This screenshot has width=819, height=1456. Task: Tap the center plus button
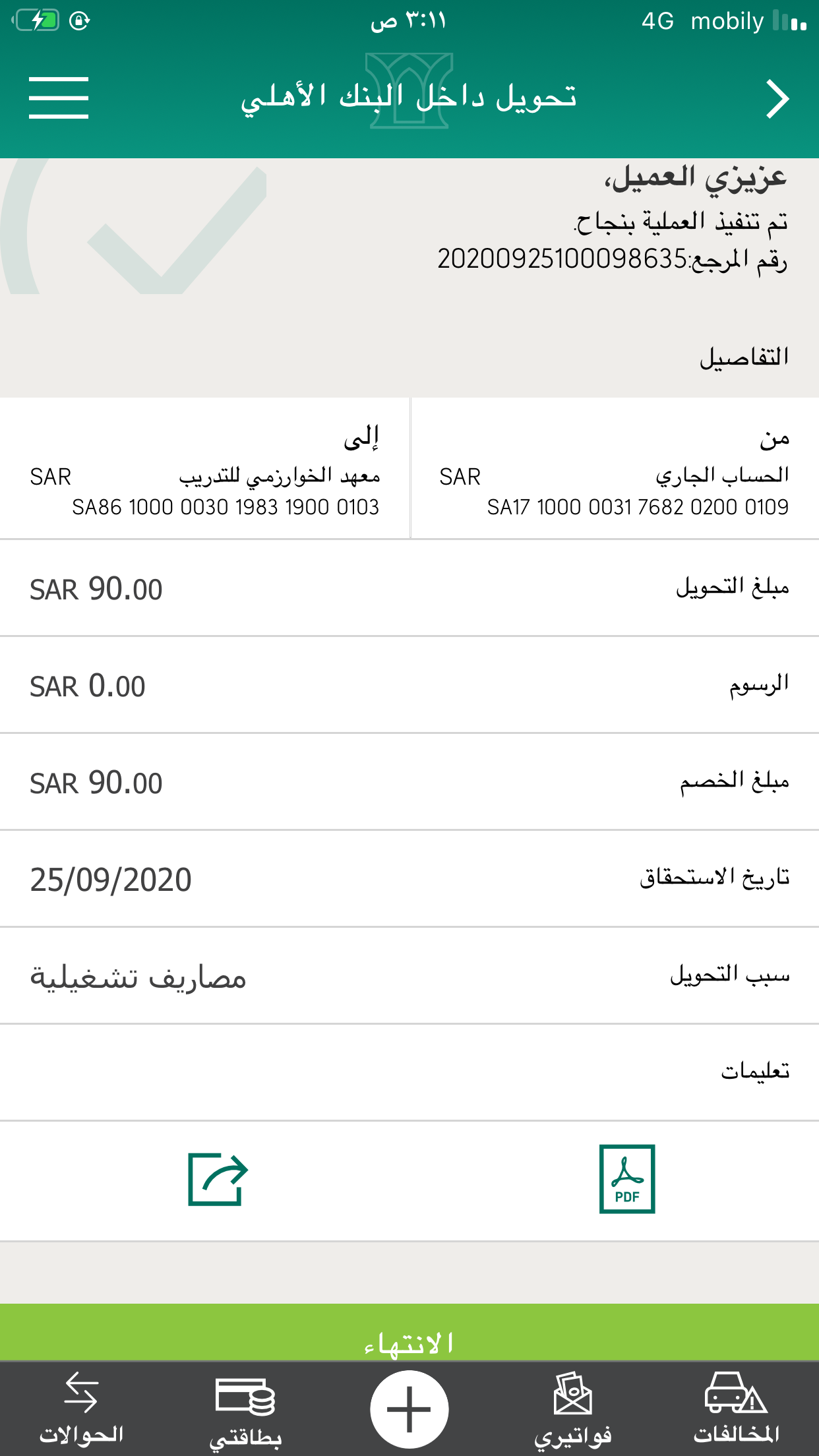(409, 1409)
